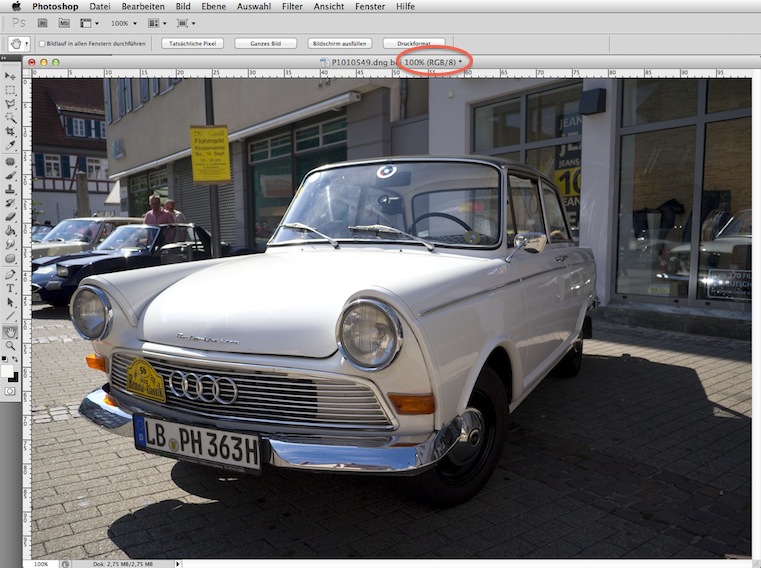The width and height of the screenshot is (761, 568).
Task: Toggle Quick Mask mode icon
Action: [10, 391]
